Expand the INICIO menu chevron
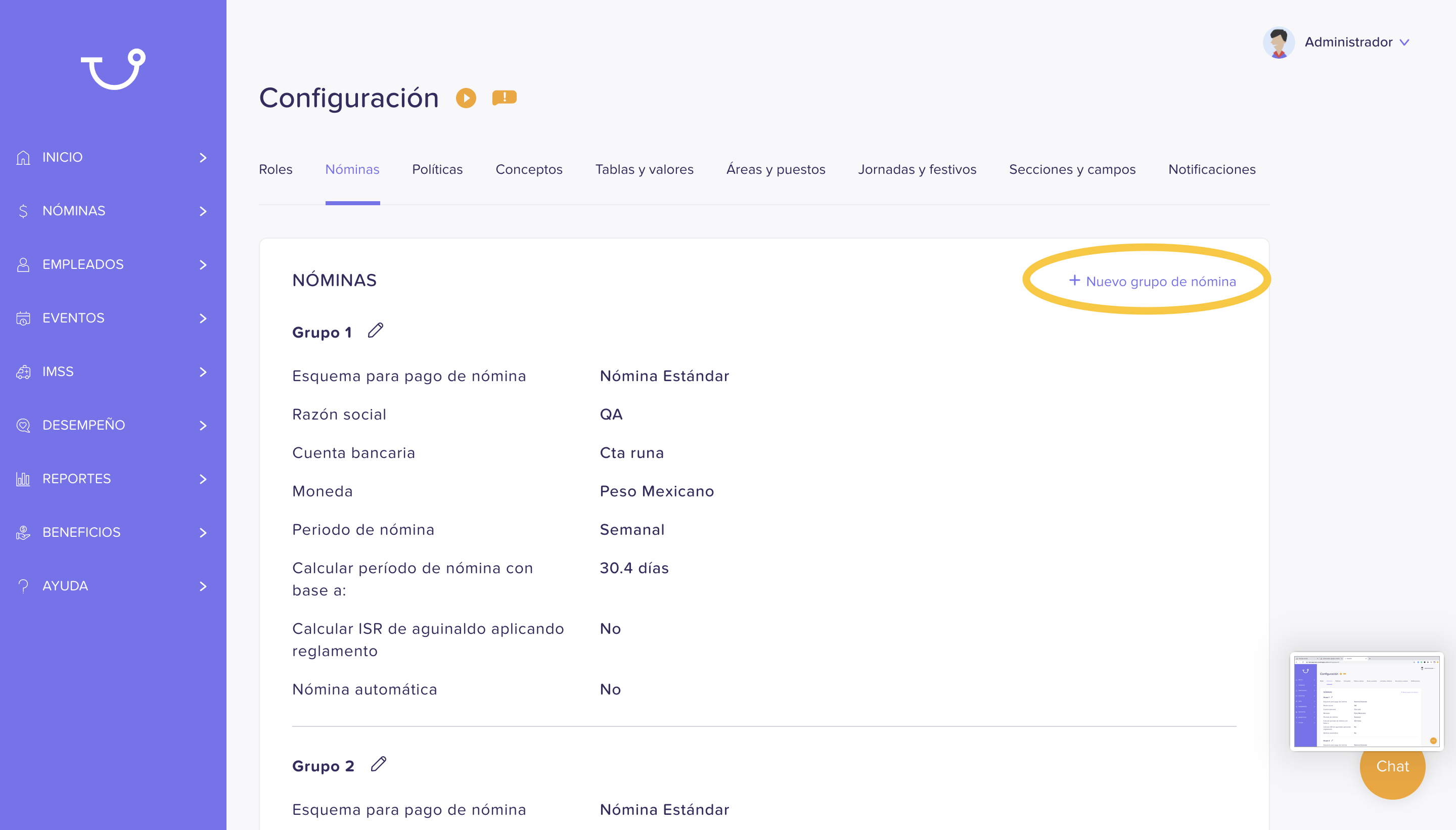This screenshot has height=830, width=1456. pos(203,157)
